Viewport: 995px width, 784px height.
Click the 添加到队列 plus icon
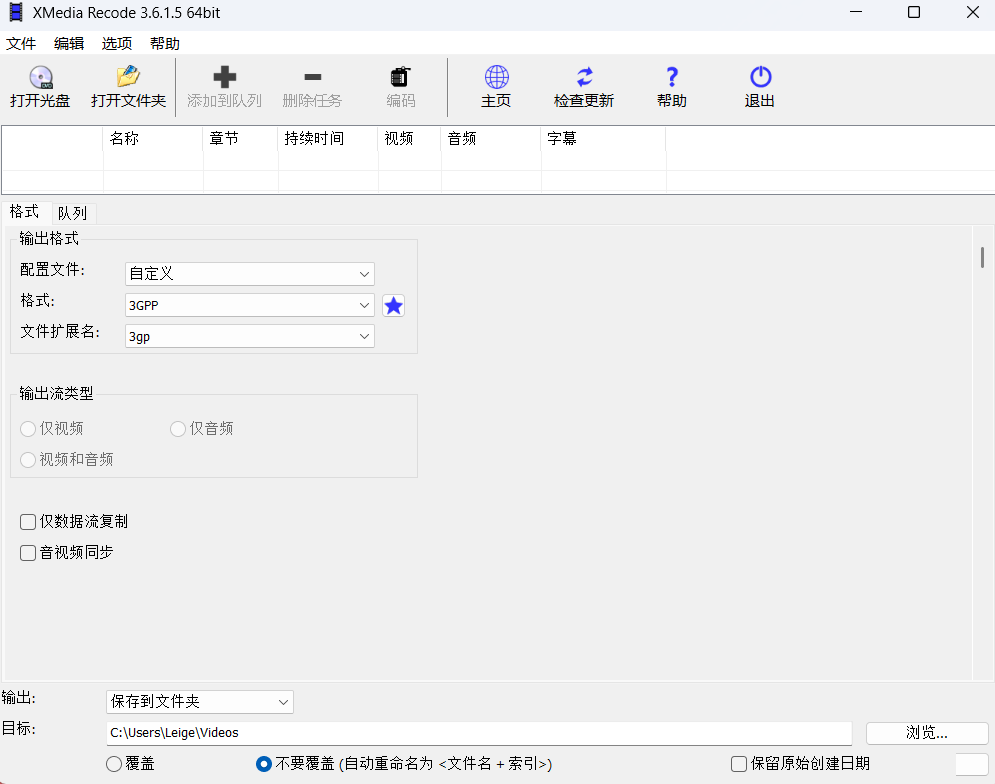coord(225,77)
